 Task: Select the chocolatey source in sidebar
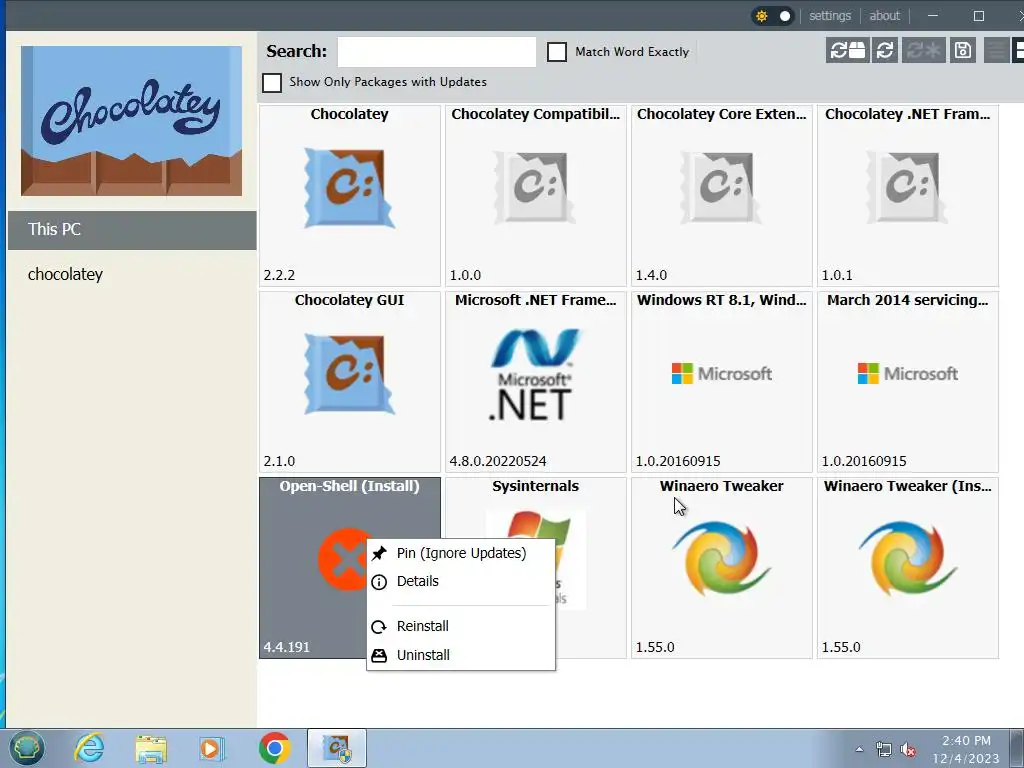click(132, 274)
